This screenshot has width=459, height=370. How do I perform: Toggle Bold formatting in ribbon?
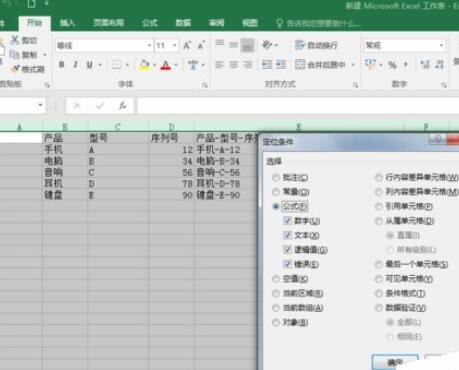pyautogui.click(x=61, y=65)
